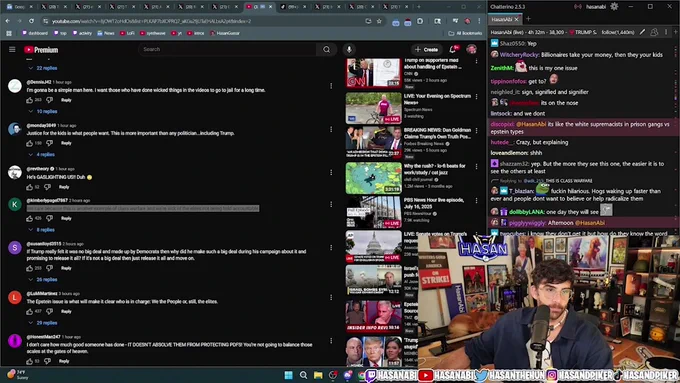The image size is (680, 383).
Task: Open Chatterino settings gear icon
Action: [x=614, y=7]
